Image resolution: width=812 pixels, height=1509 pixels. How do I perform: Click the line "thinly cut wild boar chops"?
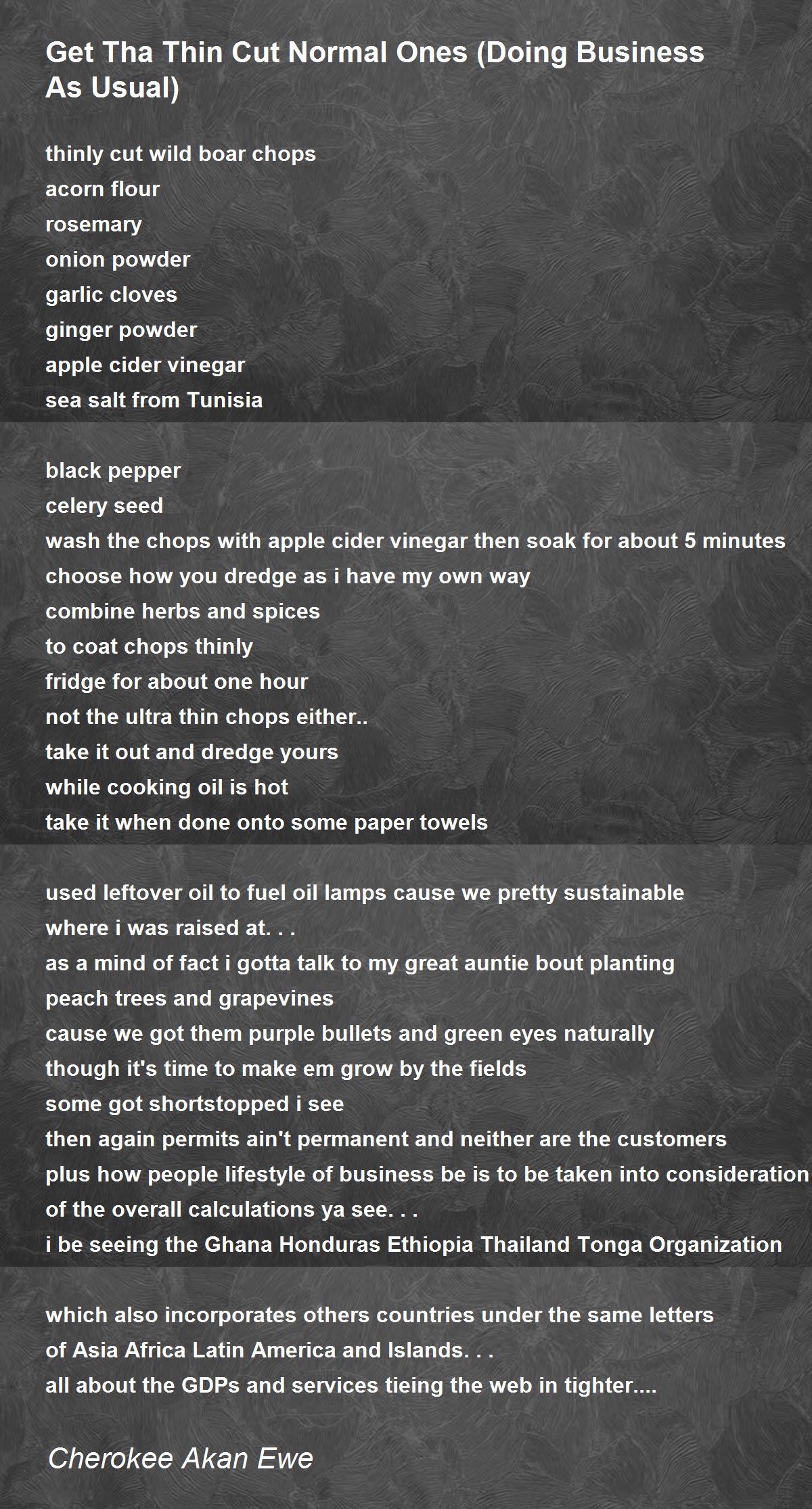pos(181,154)
